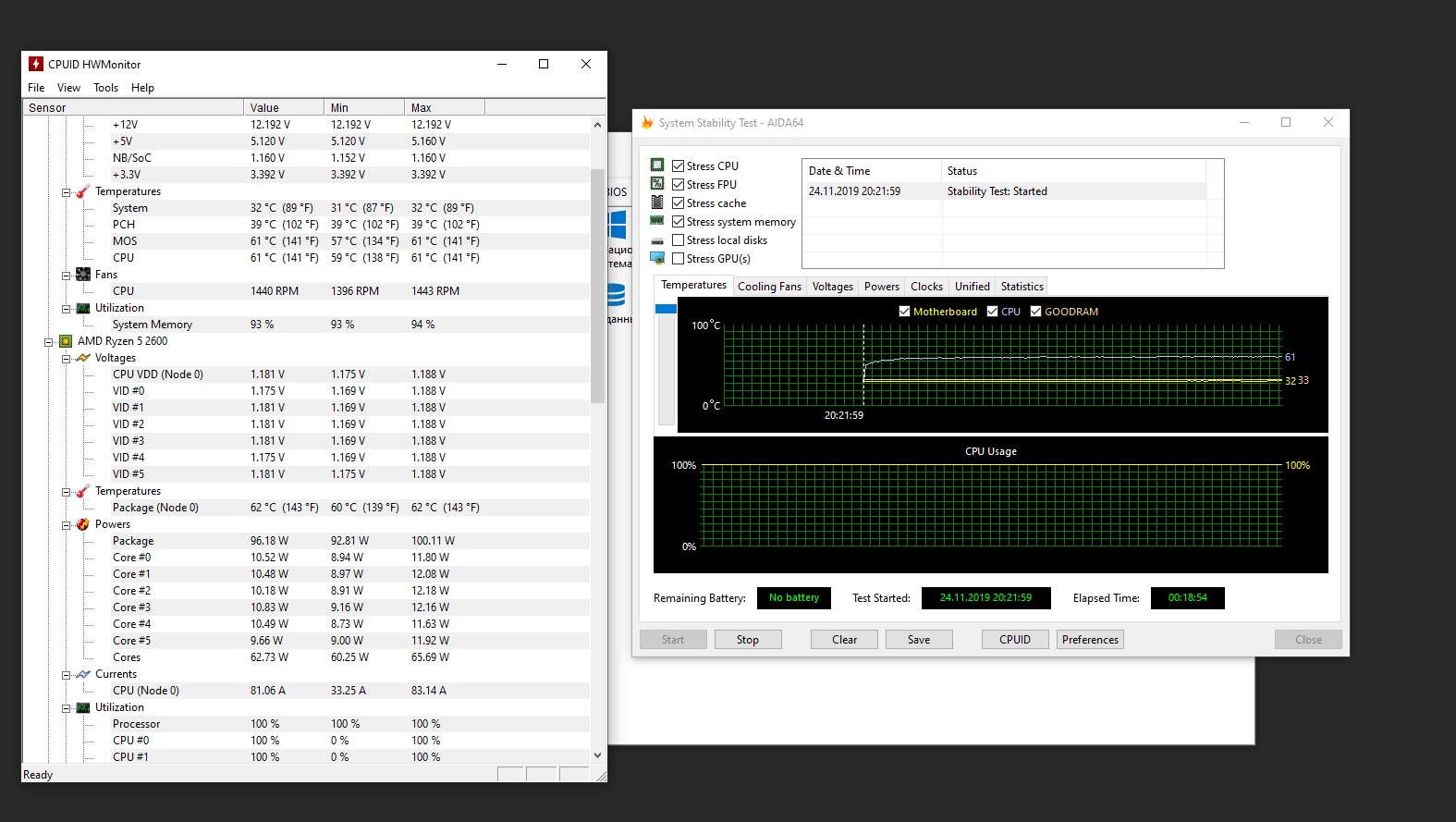Click the CPUID HWMonitor title bar icon
Viewport: 1456px width, 822px height.
pos(36,64)
